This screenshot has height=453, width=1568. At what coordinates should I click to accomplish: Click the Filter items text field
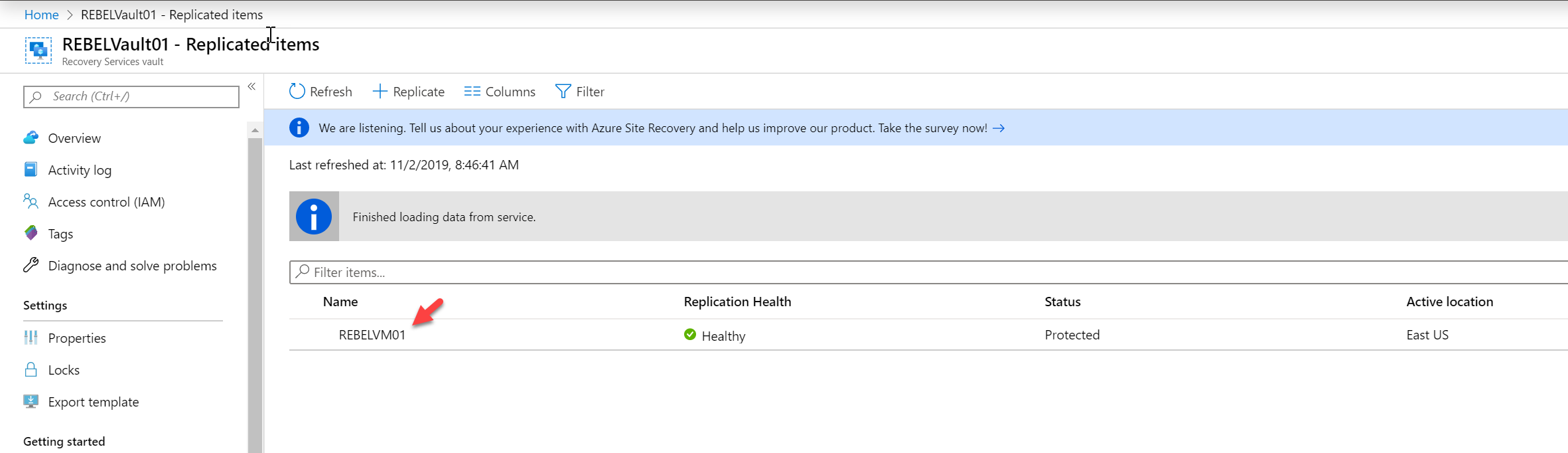928,272
